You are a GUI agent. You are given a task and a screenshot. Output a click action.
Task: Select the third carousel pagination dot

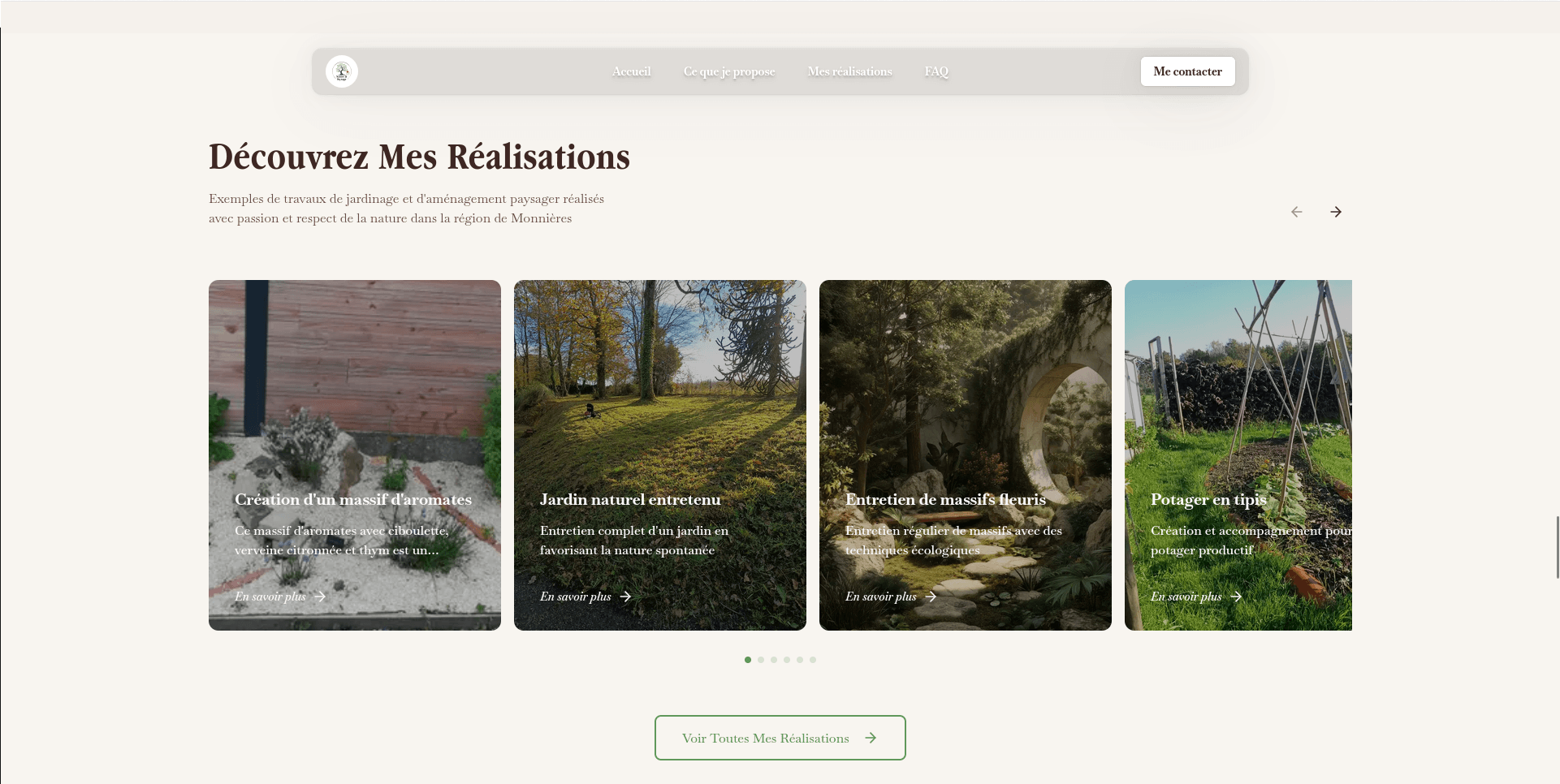tap(774, 660)
